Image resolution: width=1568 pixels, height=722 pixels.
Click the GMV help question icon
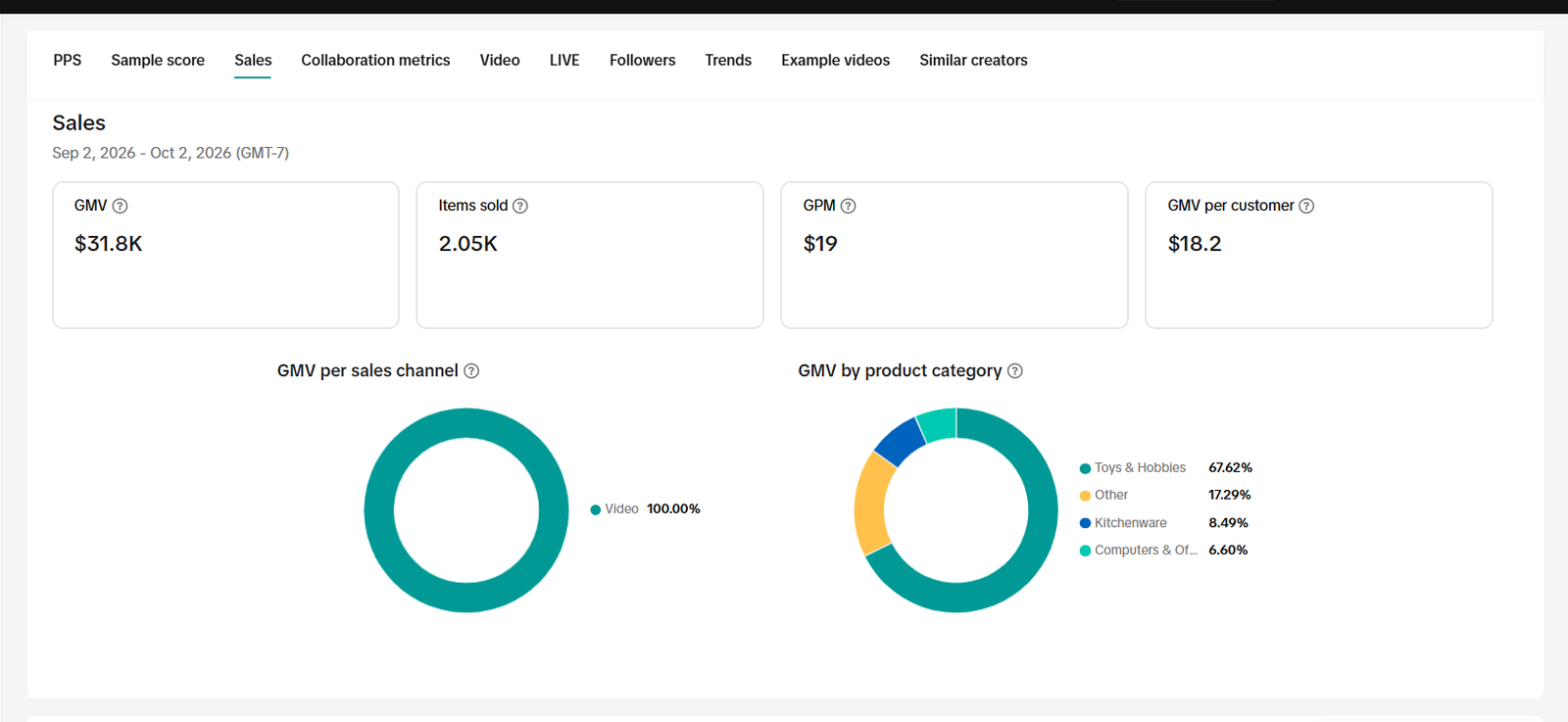tap(120, 206)
